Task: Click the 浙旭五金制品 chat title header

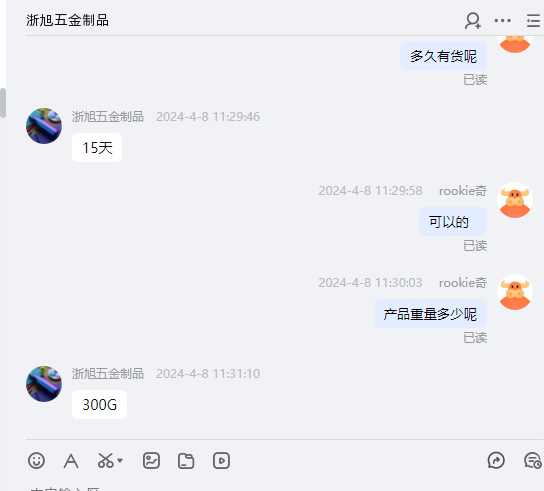Action: pyautogui.click(x=67, y=20)
